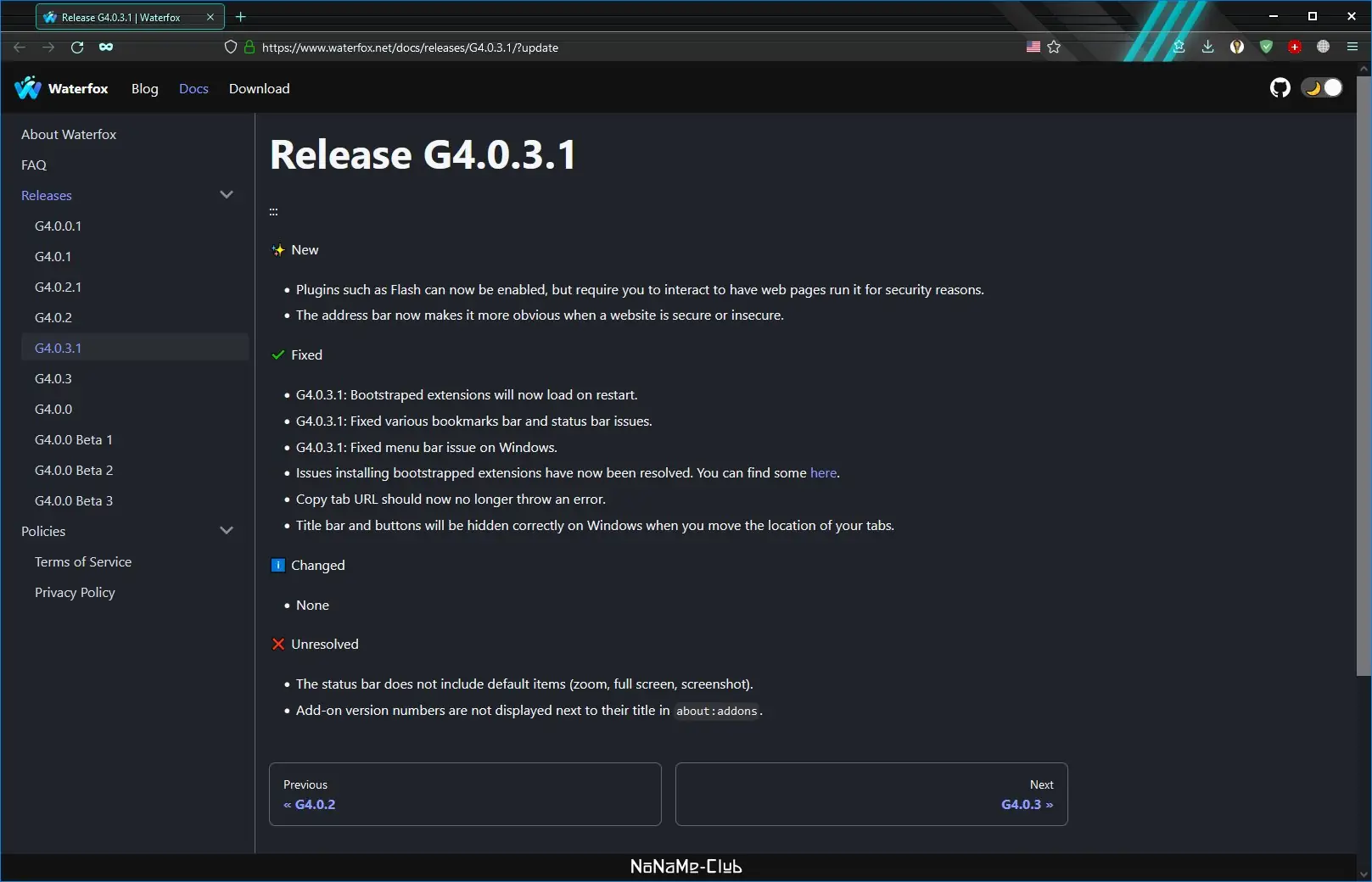Open the Privacy Policy page
1372x882 pixels.
click(75, 593)
